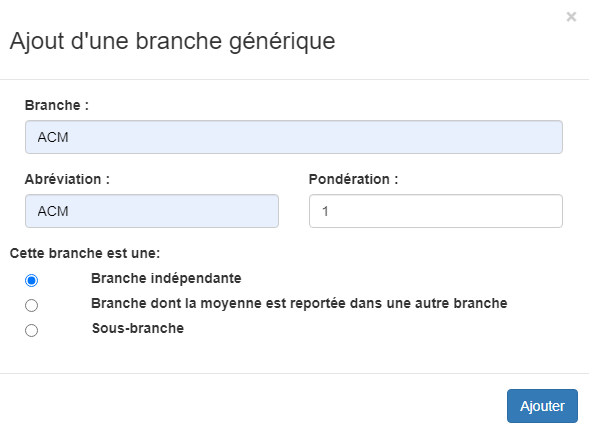Click the Ajouter button

point(542,406)
